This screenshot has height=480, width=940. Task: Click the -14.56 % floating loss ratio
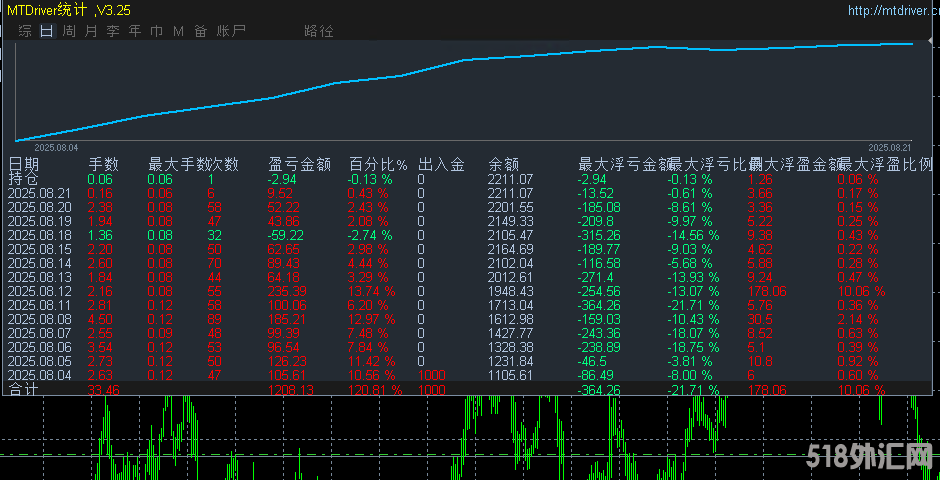[693, 236]
